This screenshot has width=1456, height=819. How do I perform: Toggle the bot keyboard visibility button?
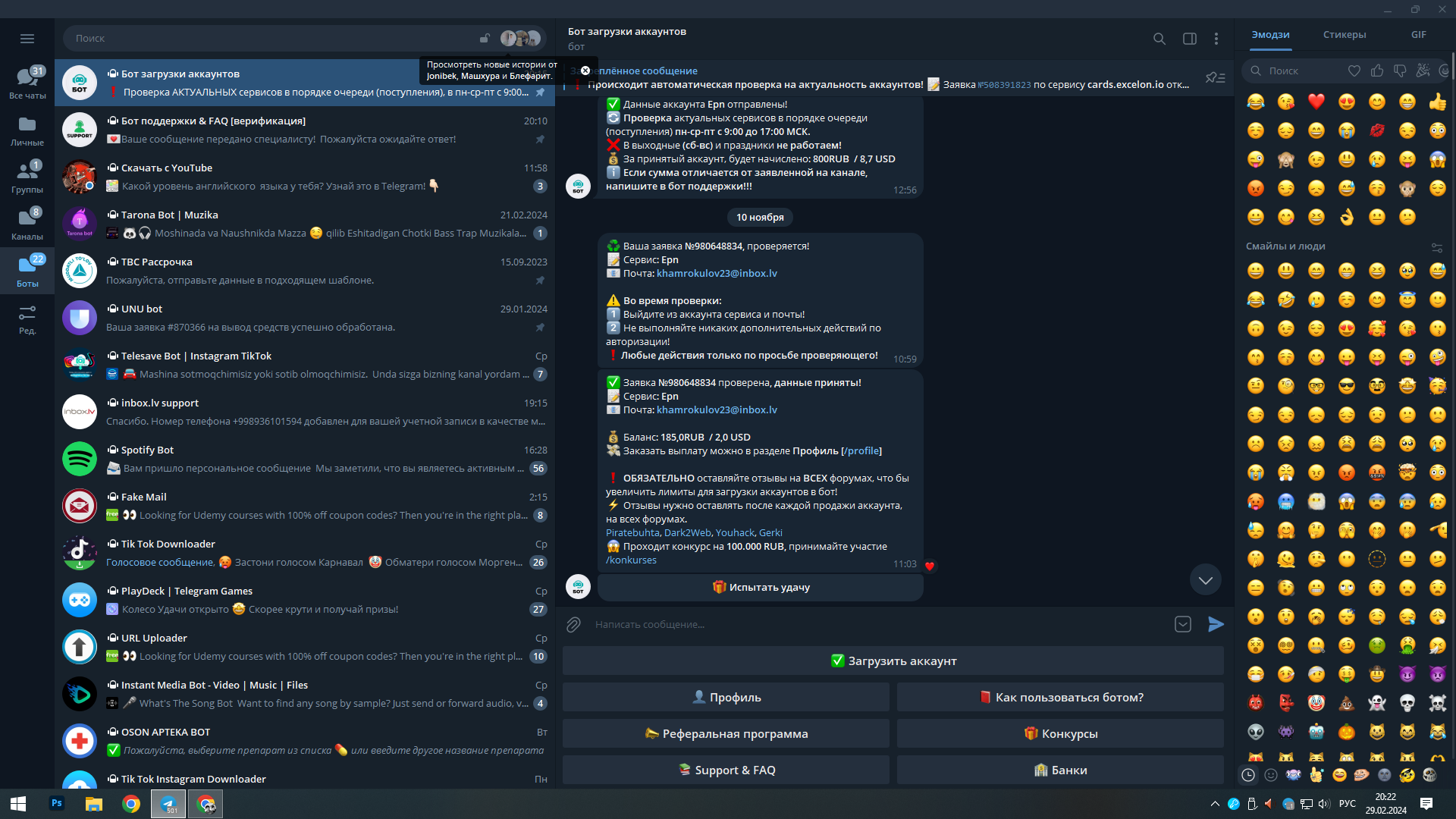[1182, 624]
